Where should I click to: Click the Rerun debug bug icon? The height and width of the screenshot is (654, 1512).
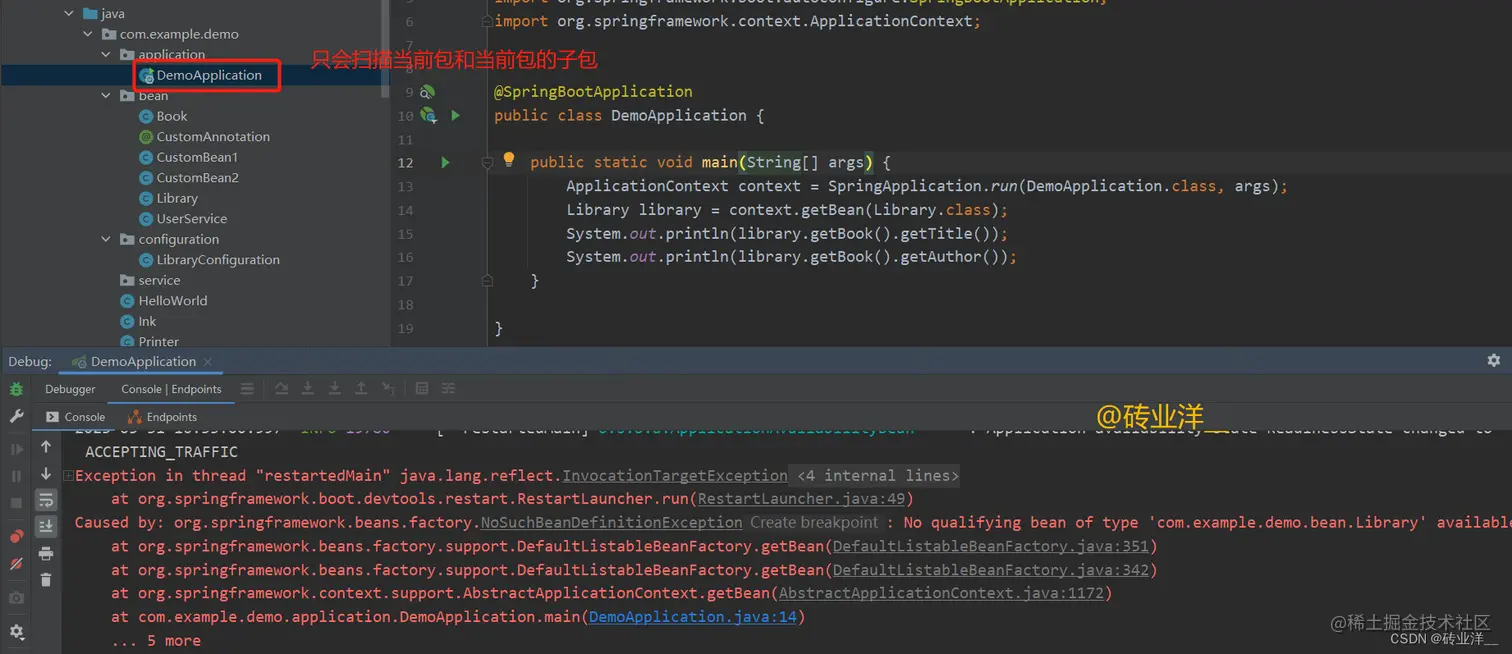(16, 389)
